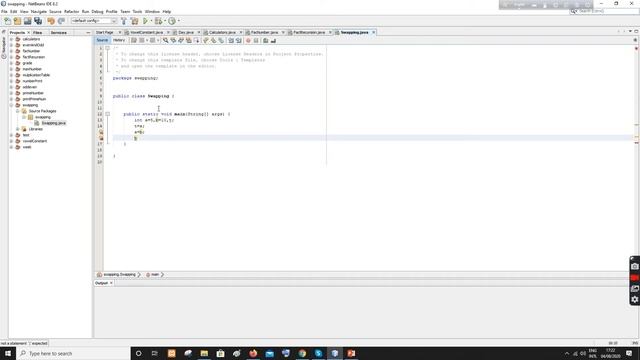This screenshot has height=360, width=640.
Task: Click the Stop Macro Recording icon
Action: pos(256,40)
